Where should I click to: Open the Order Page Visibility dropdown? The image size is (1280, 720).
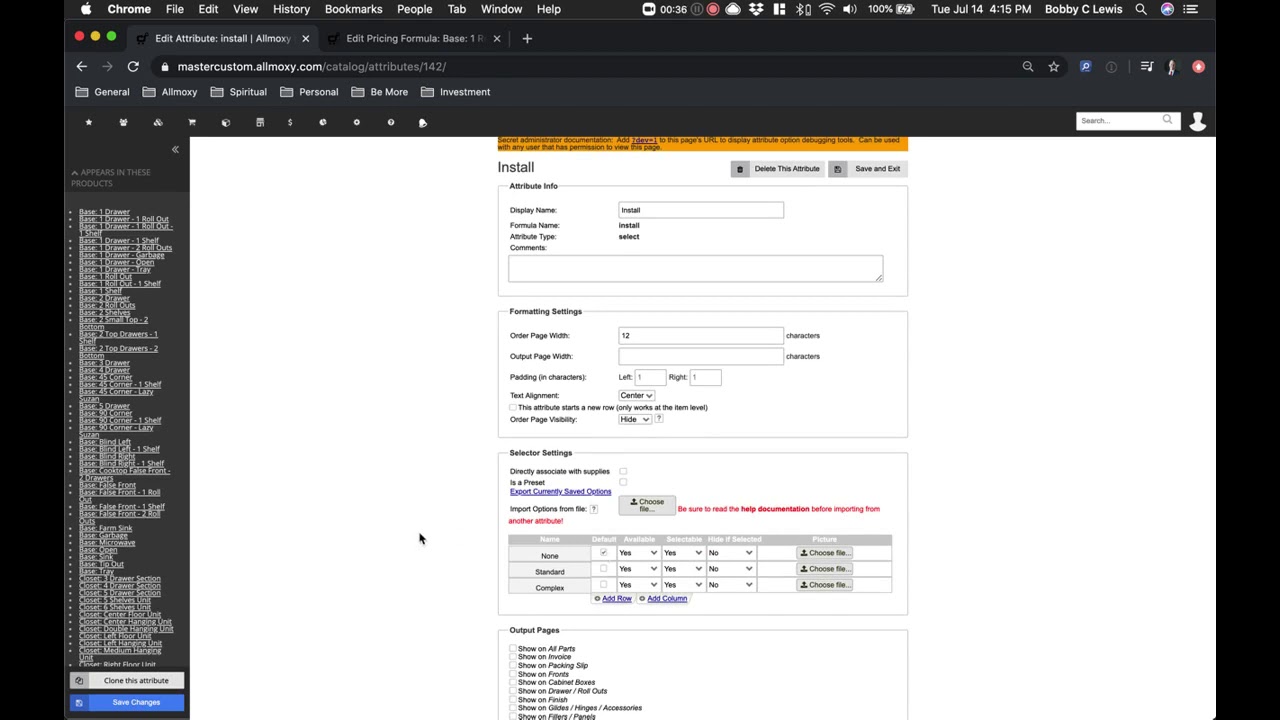(x=634, y=419)
